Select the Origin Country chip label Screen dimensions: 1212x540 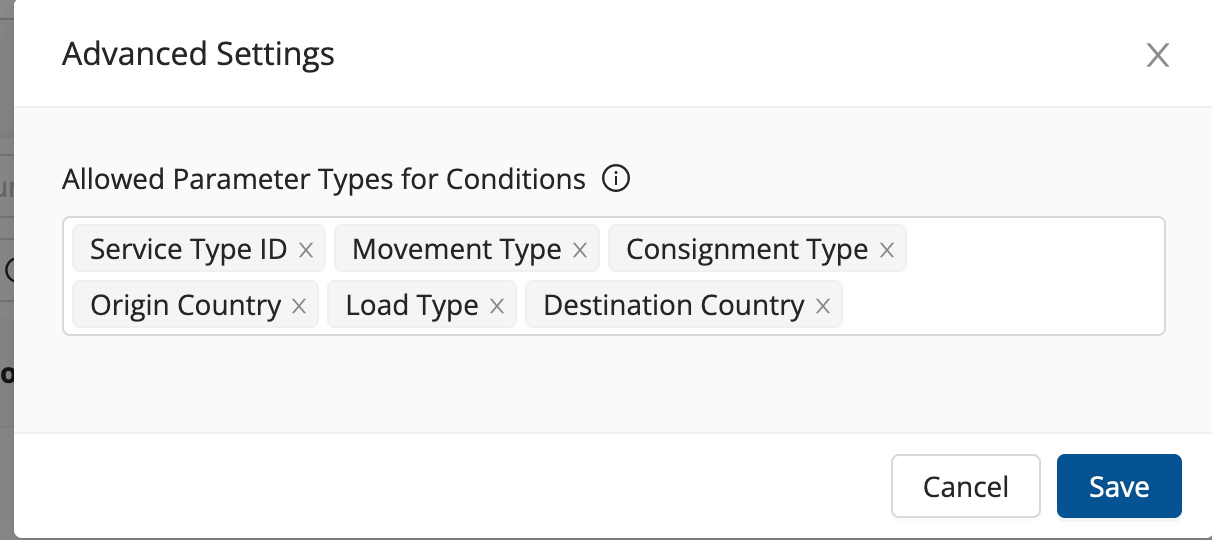(x=185, y=305)
